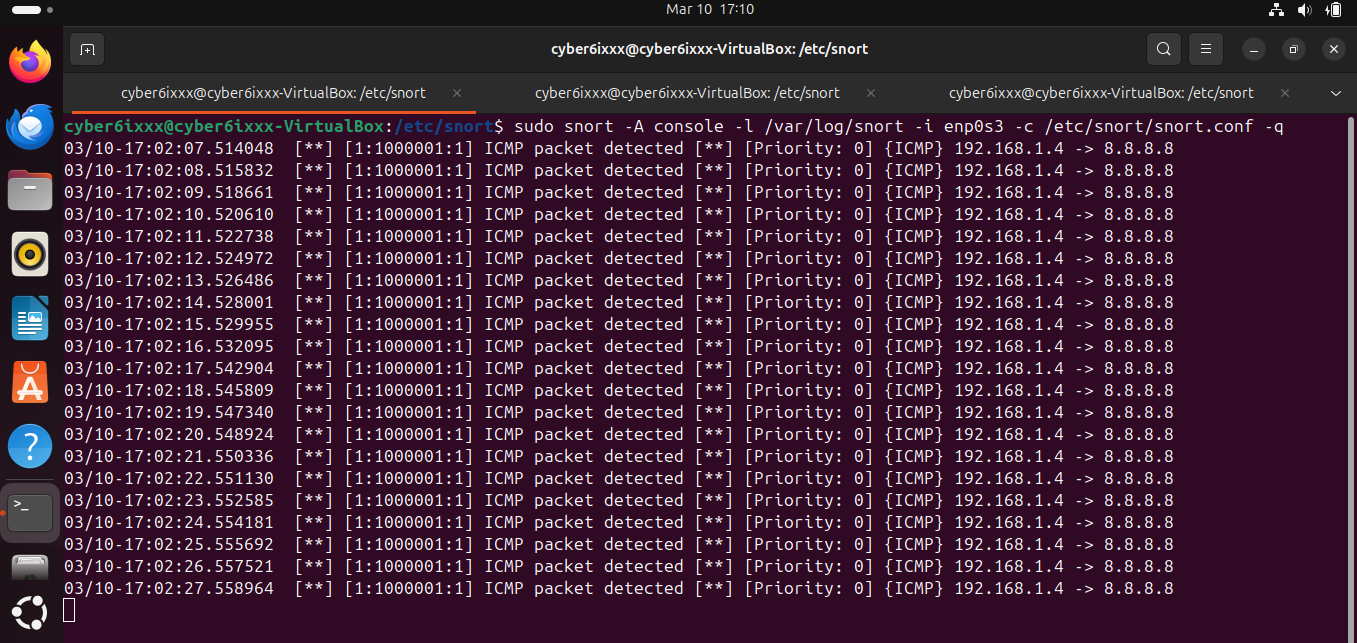Screen dimensions: 1357x643
Task: Click the network status icon in top bar
Action: pyautogui.click(x=1276, y=10)
